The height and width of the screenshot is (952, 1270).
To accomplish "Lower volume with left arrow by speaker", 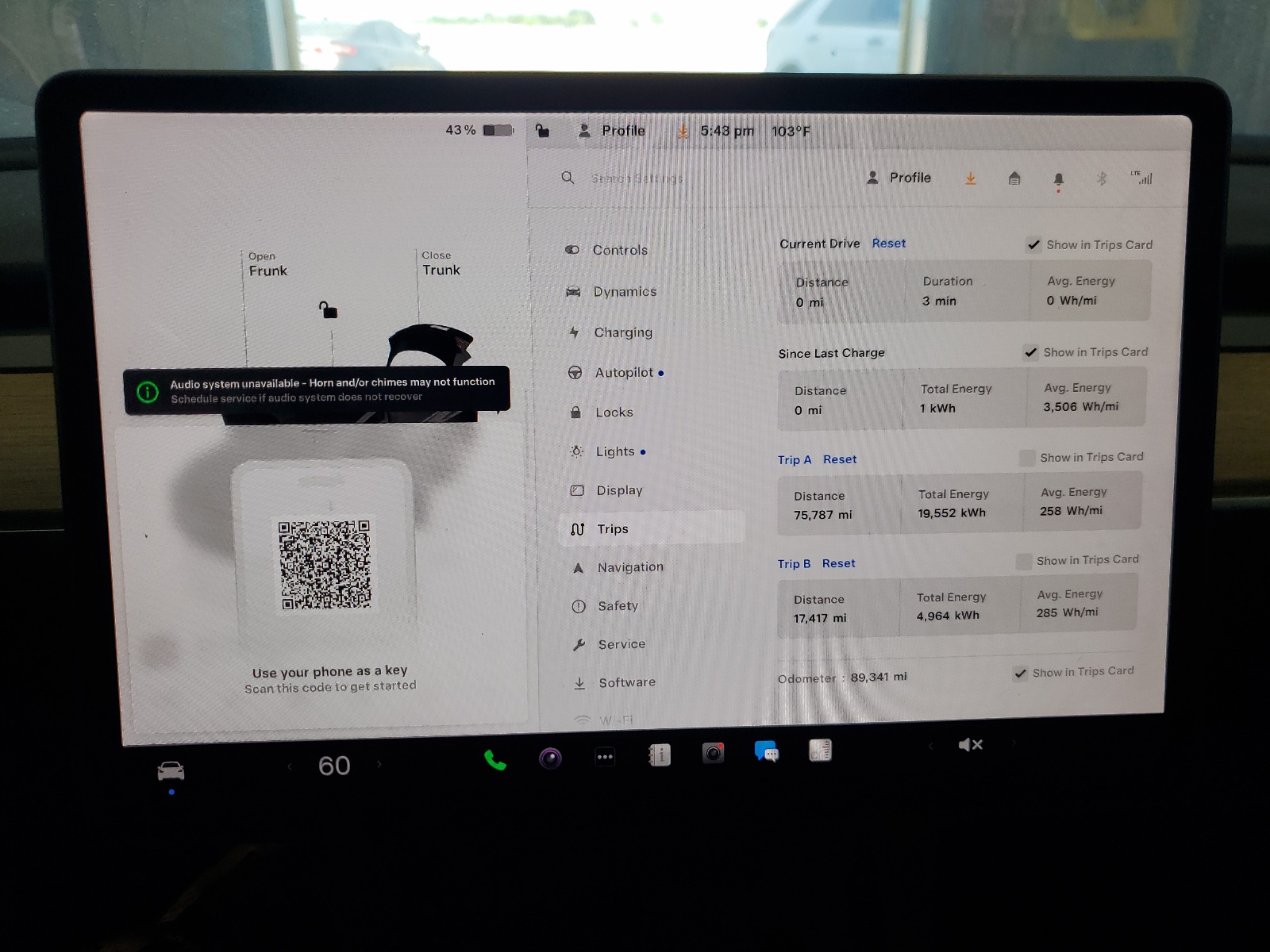I will coord(930,746).
